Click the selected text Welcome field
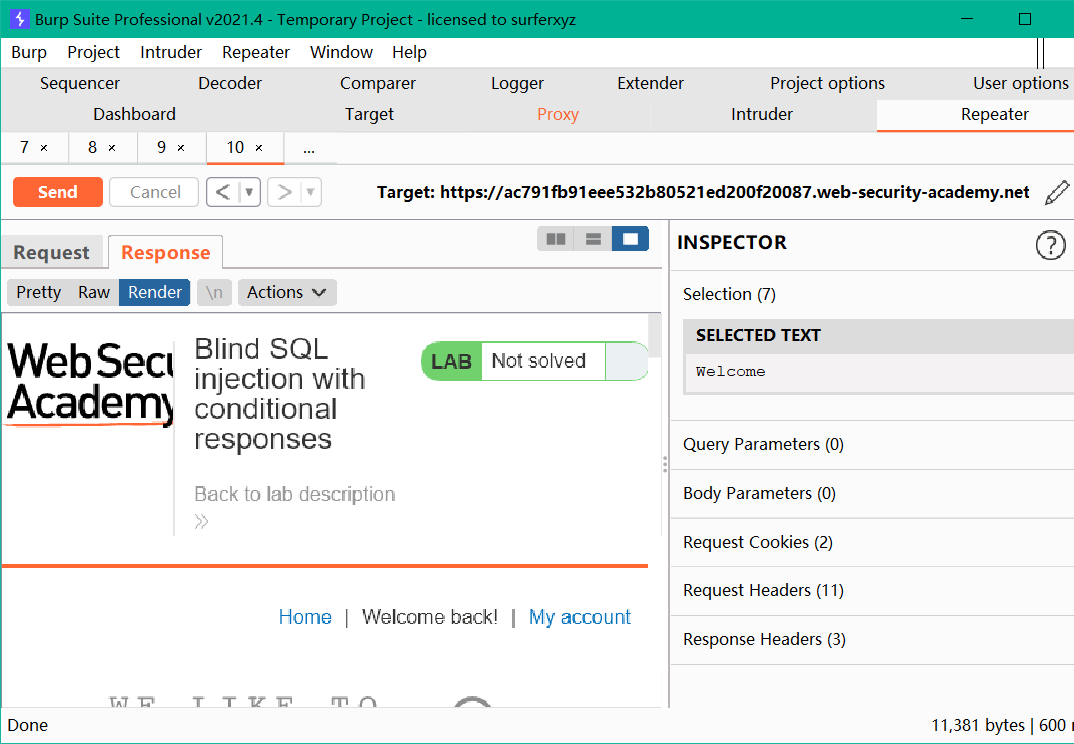1074x744 pixels. coord(879,373)
